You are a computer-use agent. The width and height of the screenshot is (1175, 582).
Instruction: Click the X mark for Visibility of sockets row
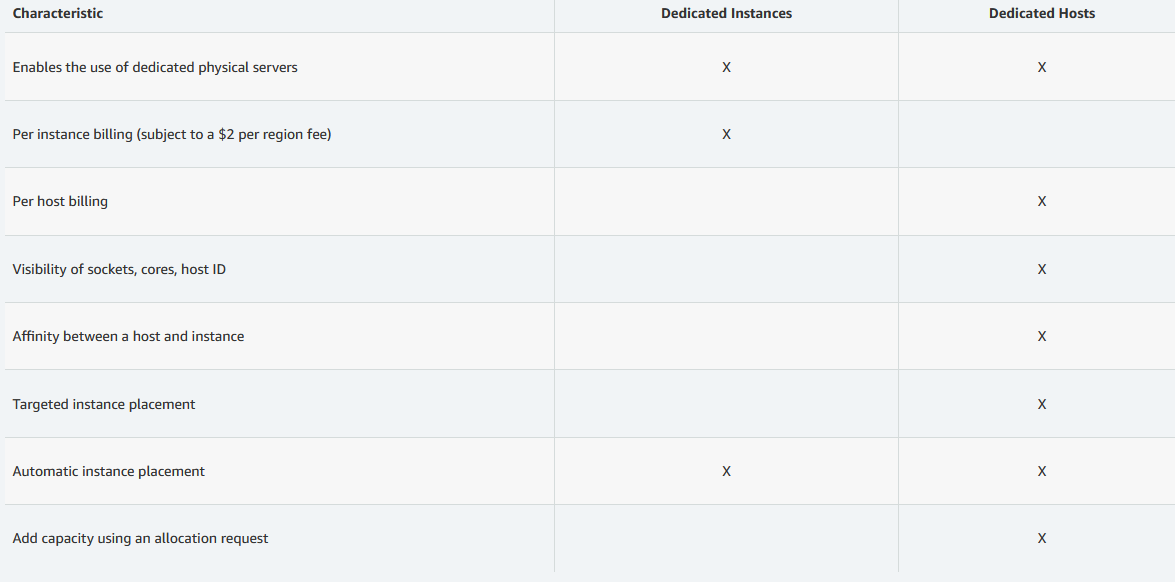[x=1042, y=269]
